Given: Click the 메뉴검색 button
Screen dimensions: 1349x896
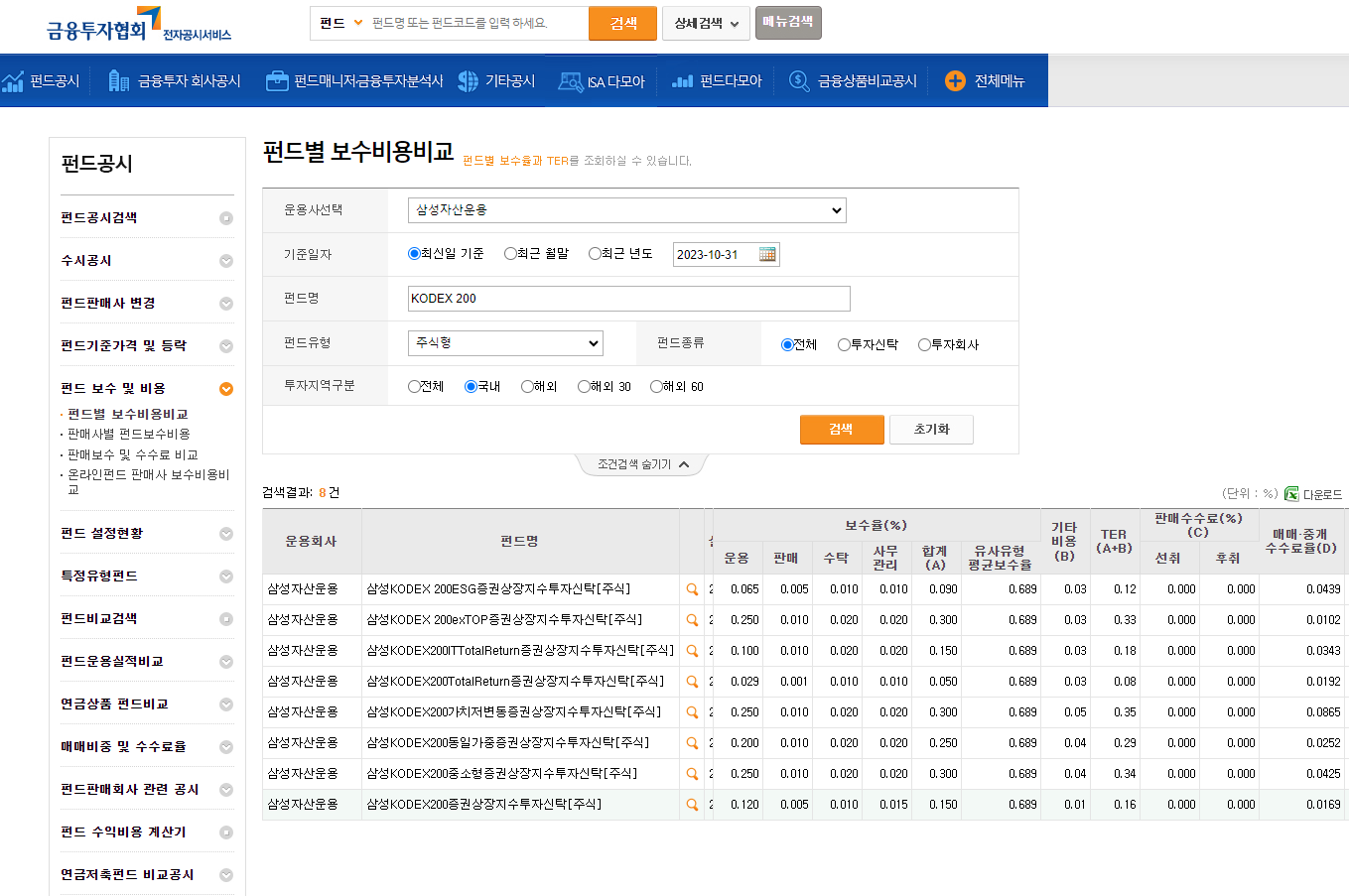Looking at the screenshot, I should [788, 22].
